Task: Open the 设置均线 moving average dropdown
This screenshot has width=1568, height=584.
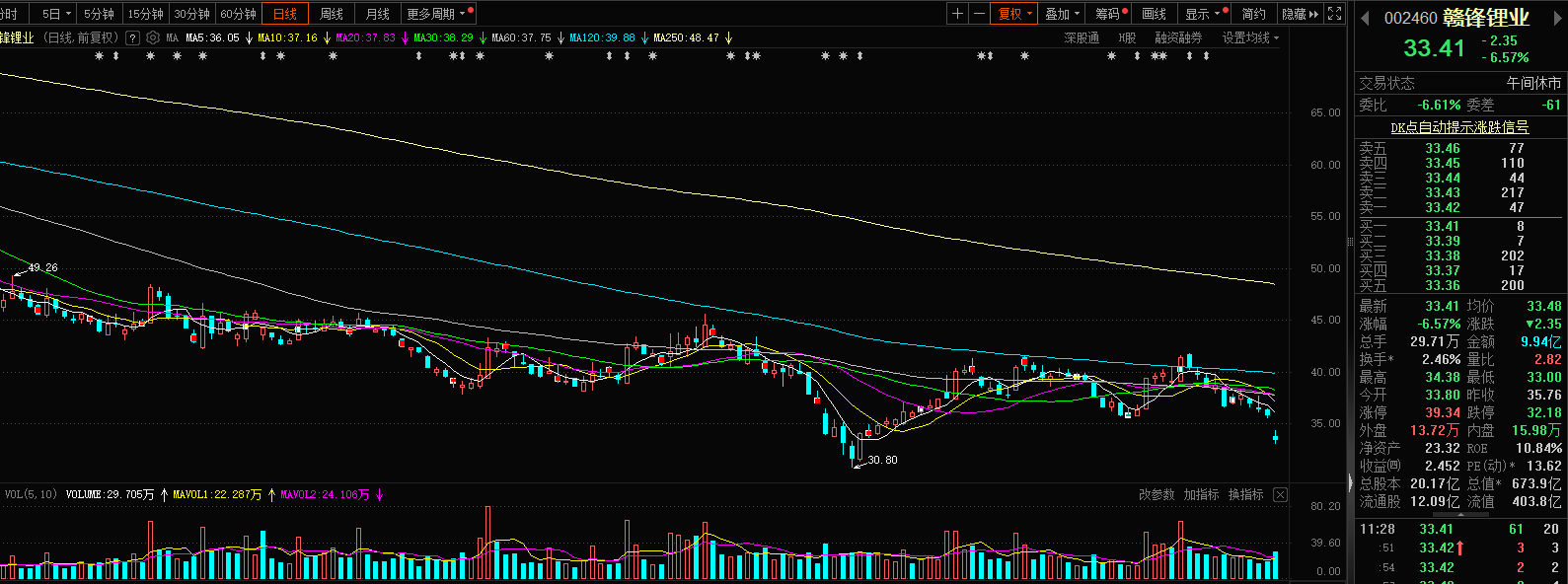Action: (1249, 37)
